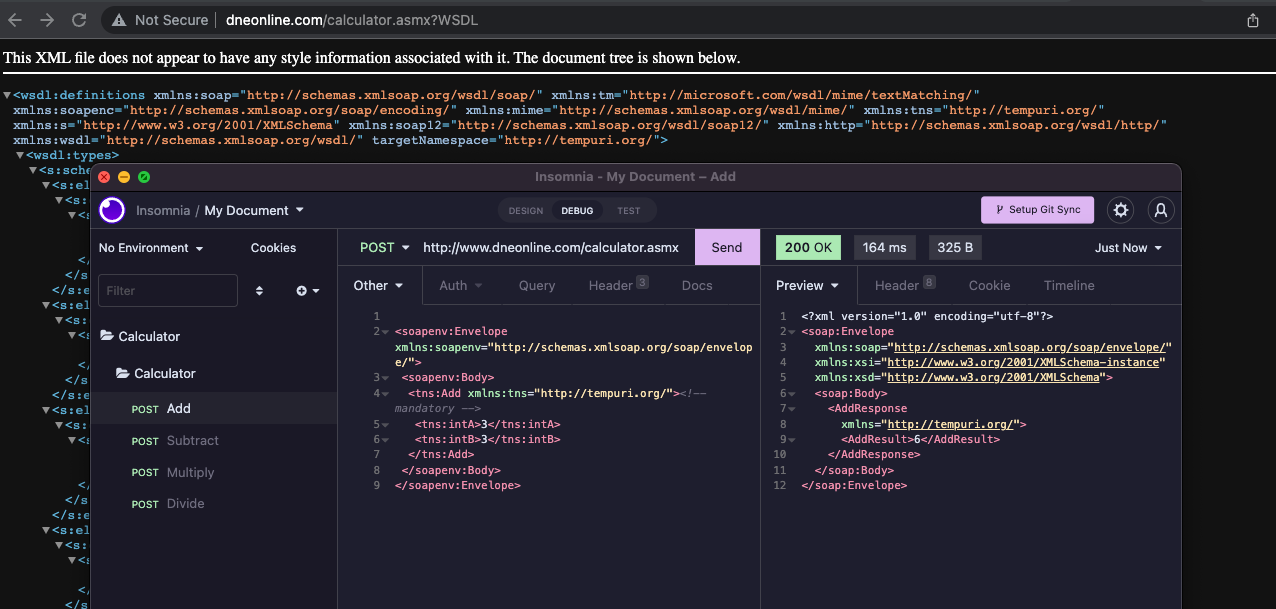Screen dimensions: 1276x609
Task: Click the Insomnia purple logo icon
Action: [x=113, y=210]
